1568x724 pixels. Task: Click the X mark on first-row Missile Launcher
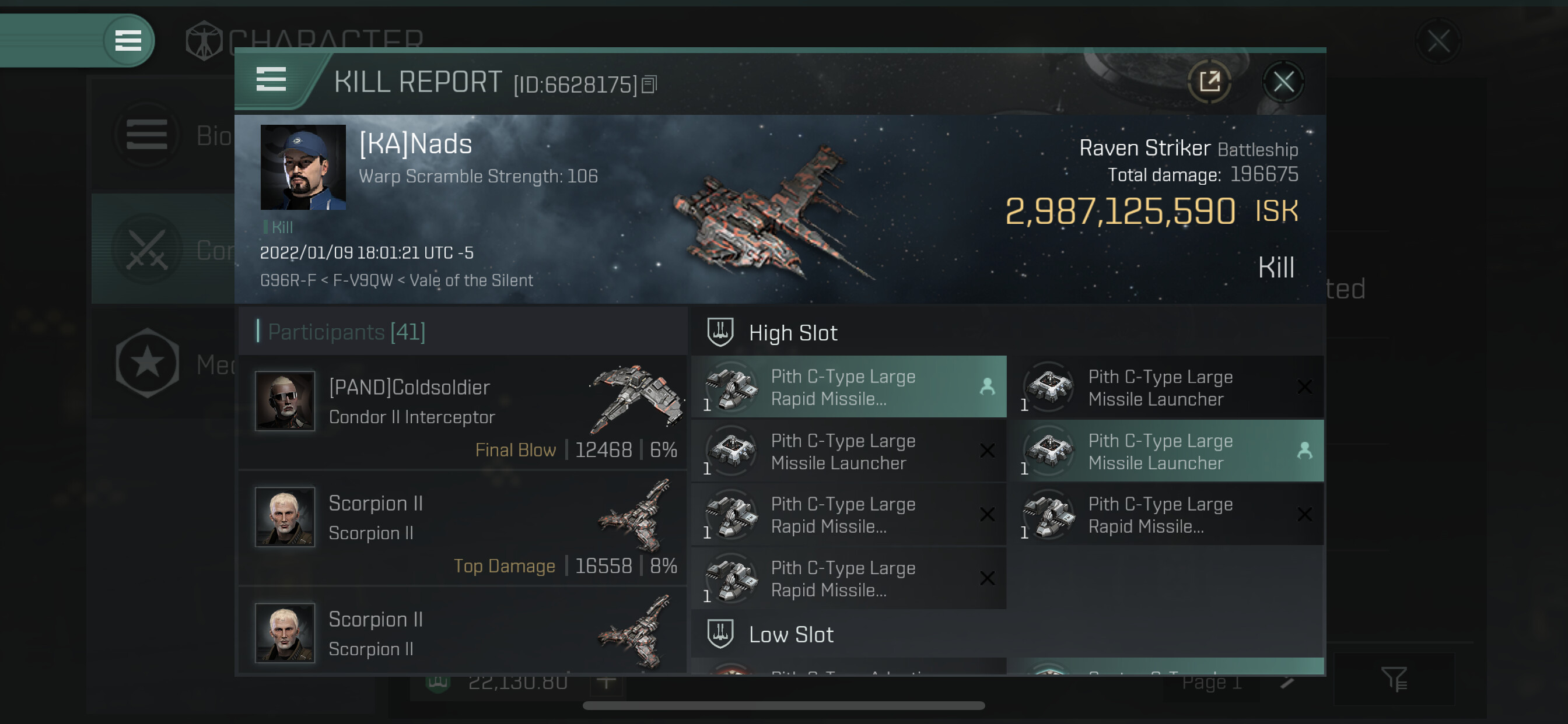(1304, 387)
